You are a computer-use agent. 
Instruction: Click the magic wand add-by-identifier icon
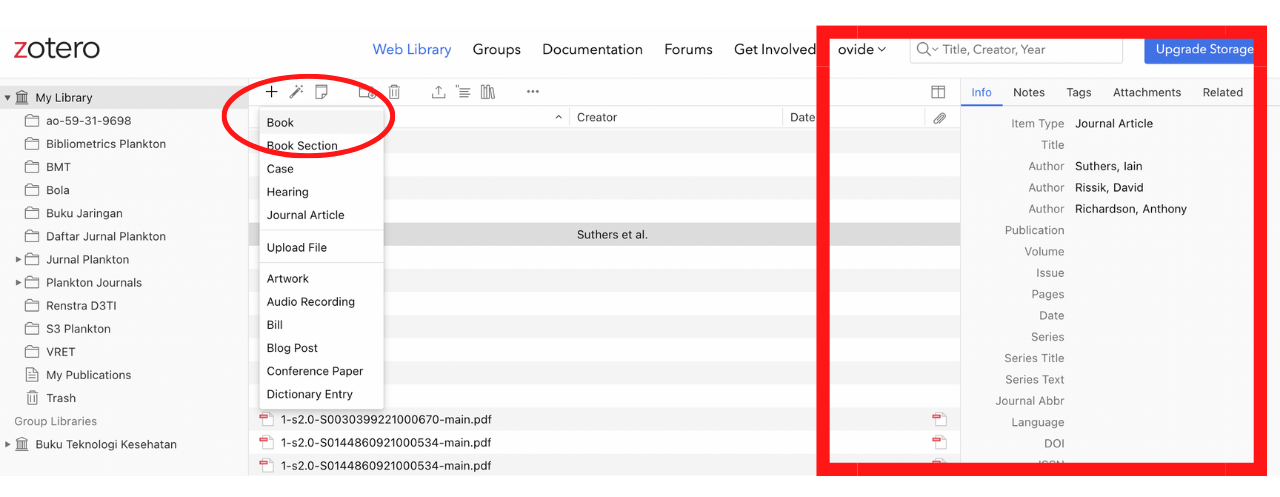[296, 92]
